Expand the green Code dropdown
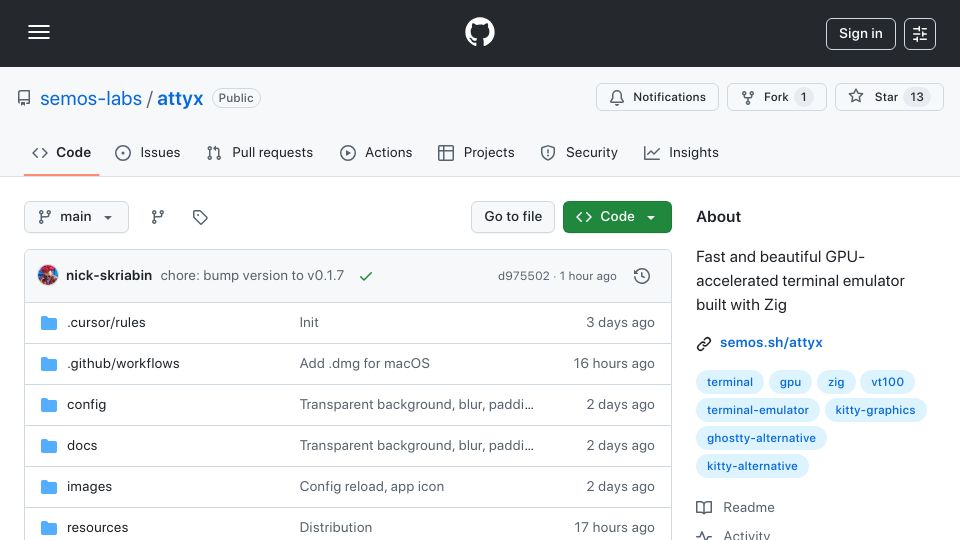This screenshot has width=960, height=540. coord(617,217)
